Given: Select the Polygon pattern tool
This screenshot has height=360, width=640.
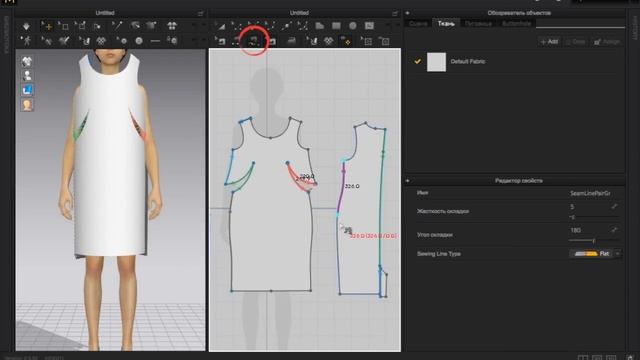Looking at the screenshot, I should tap(320, 26).
